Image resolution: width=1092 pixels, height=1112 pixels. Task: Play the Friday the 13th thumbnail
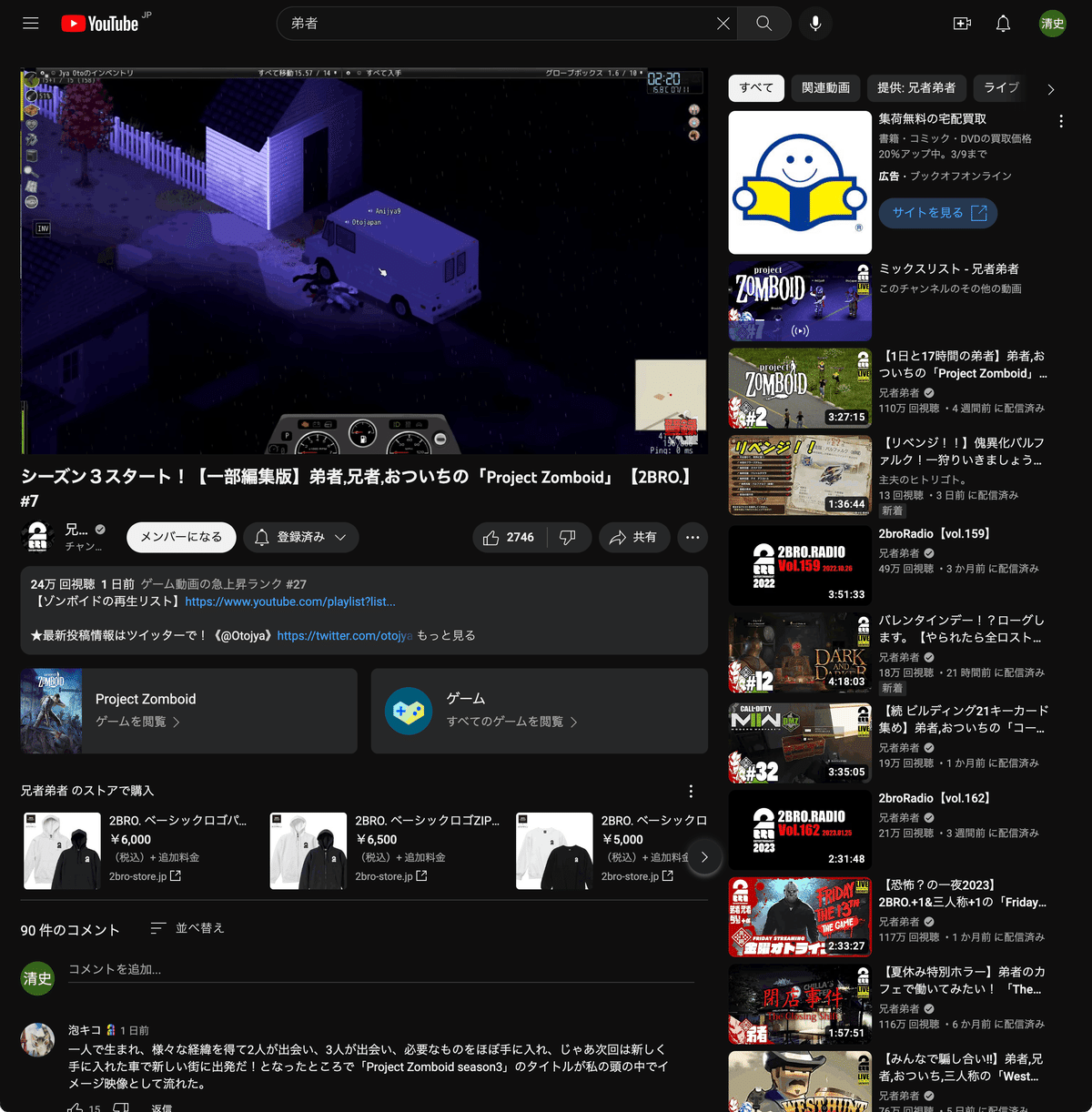pyautogui.click(x=800, y=917)
